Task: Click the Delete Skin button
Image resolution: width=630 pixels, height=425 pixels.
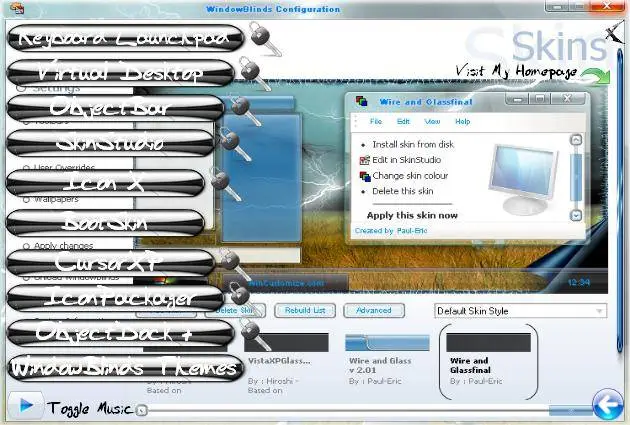Action: pyautogui.click(x=235, y=311)
